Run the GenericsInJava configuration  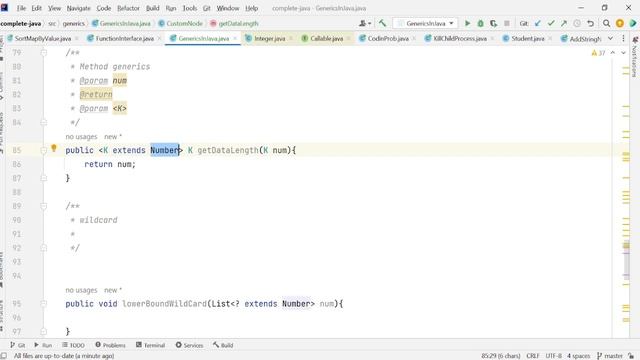[467, 24]
